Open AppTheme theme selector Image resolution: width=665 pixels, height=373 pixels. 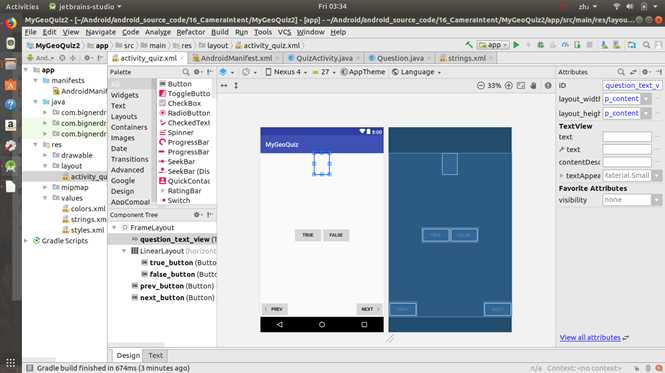click(363, 72)
